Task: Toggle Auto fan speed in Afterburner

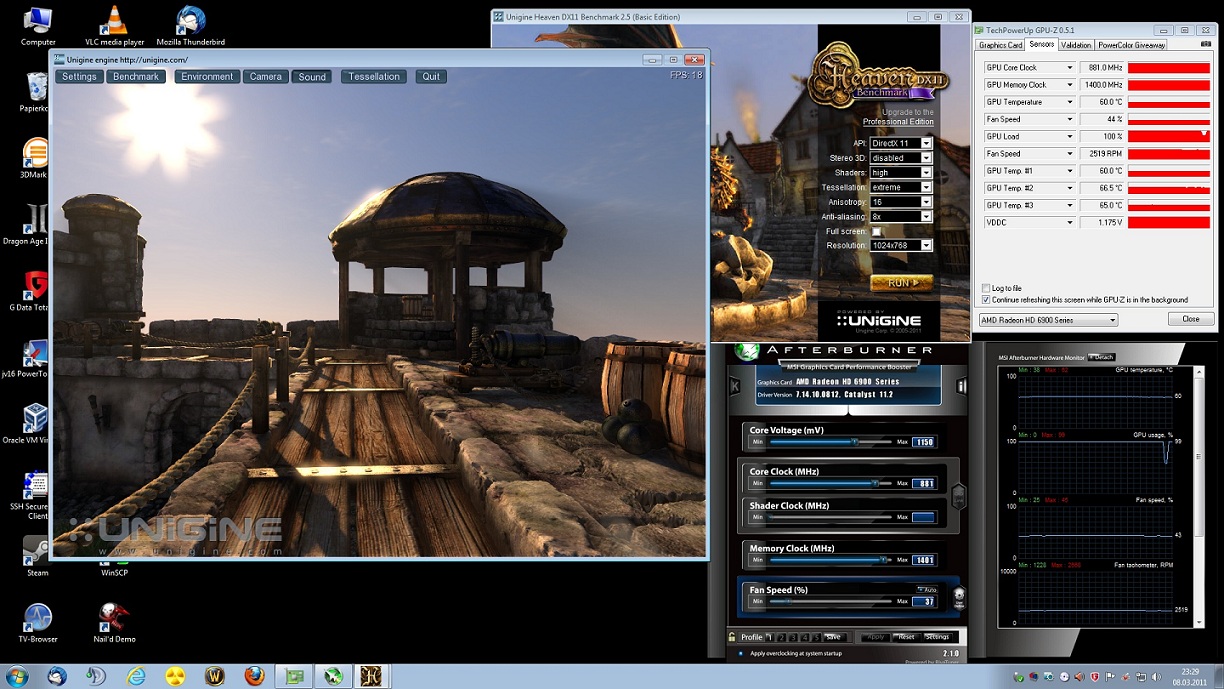Action: pyautogui.click(x=927, y=589)
